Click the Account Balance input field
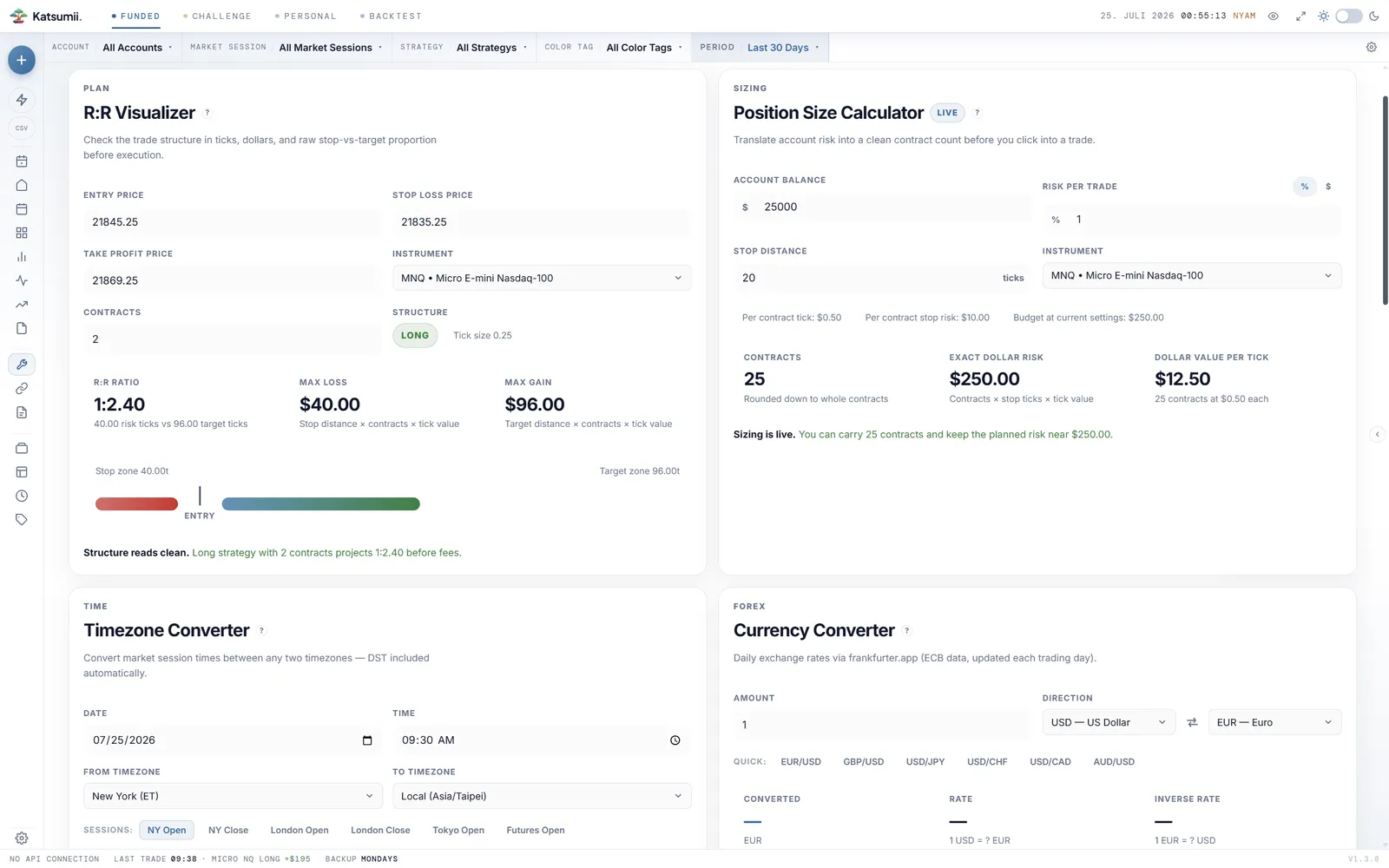 tap(882, 207)
